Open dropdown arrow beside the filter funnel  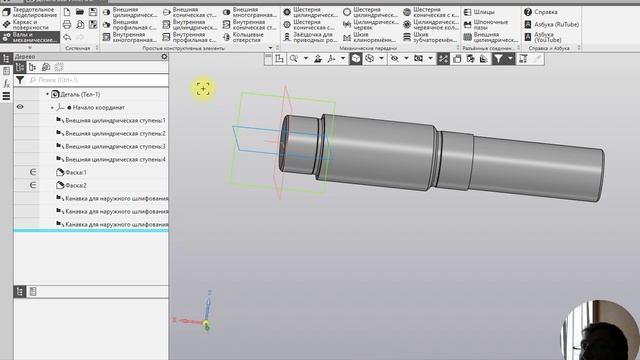510,59
